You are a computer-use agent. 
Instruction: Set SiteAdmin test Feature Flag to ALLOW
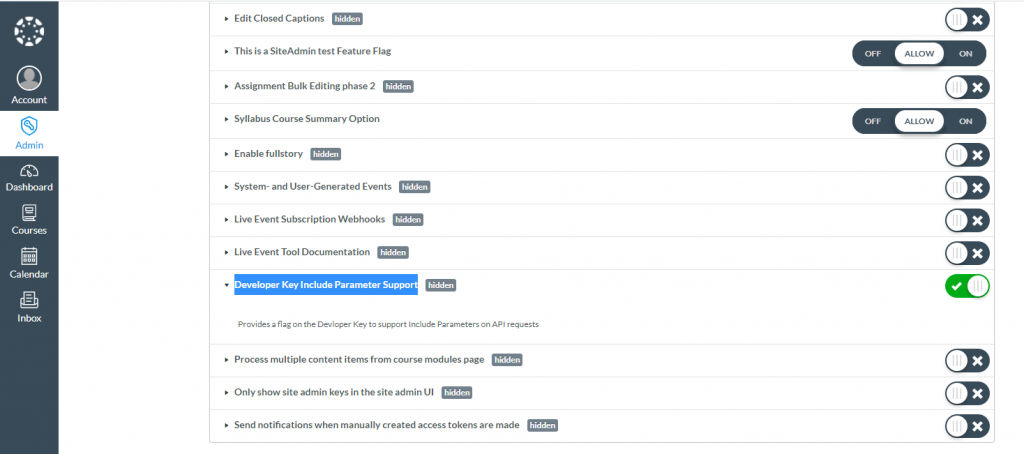click(x=919, y=54)
